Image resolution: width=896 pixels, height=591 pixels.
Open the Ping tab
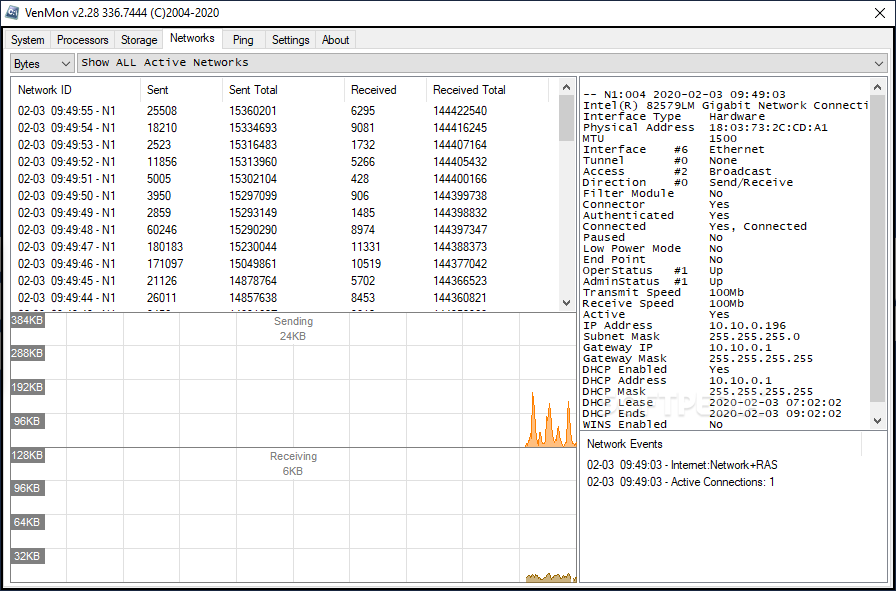point(243,40)
